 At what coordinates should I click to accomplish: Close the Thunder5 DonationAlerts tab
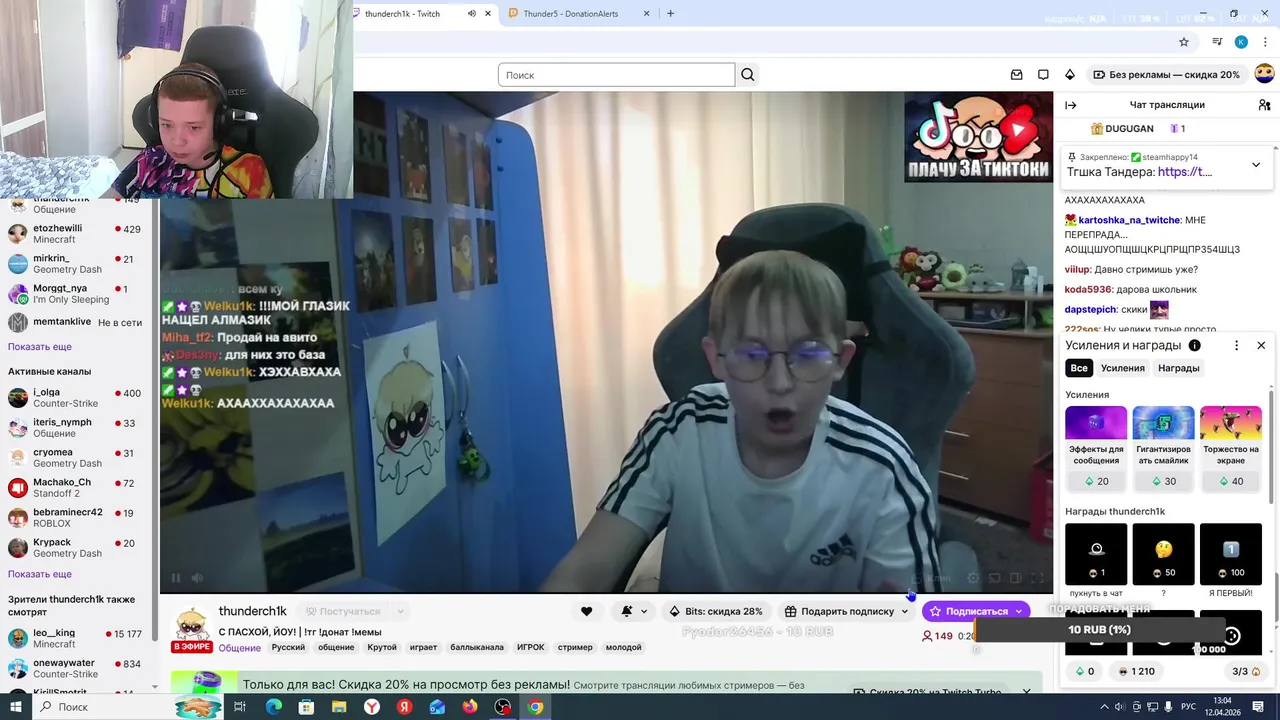(x=647, y=14)
